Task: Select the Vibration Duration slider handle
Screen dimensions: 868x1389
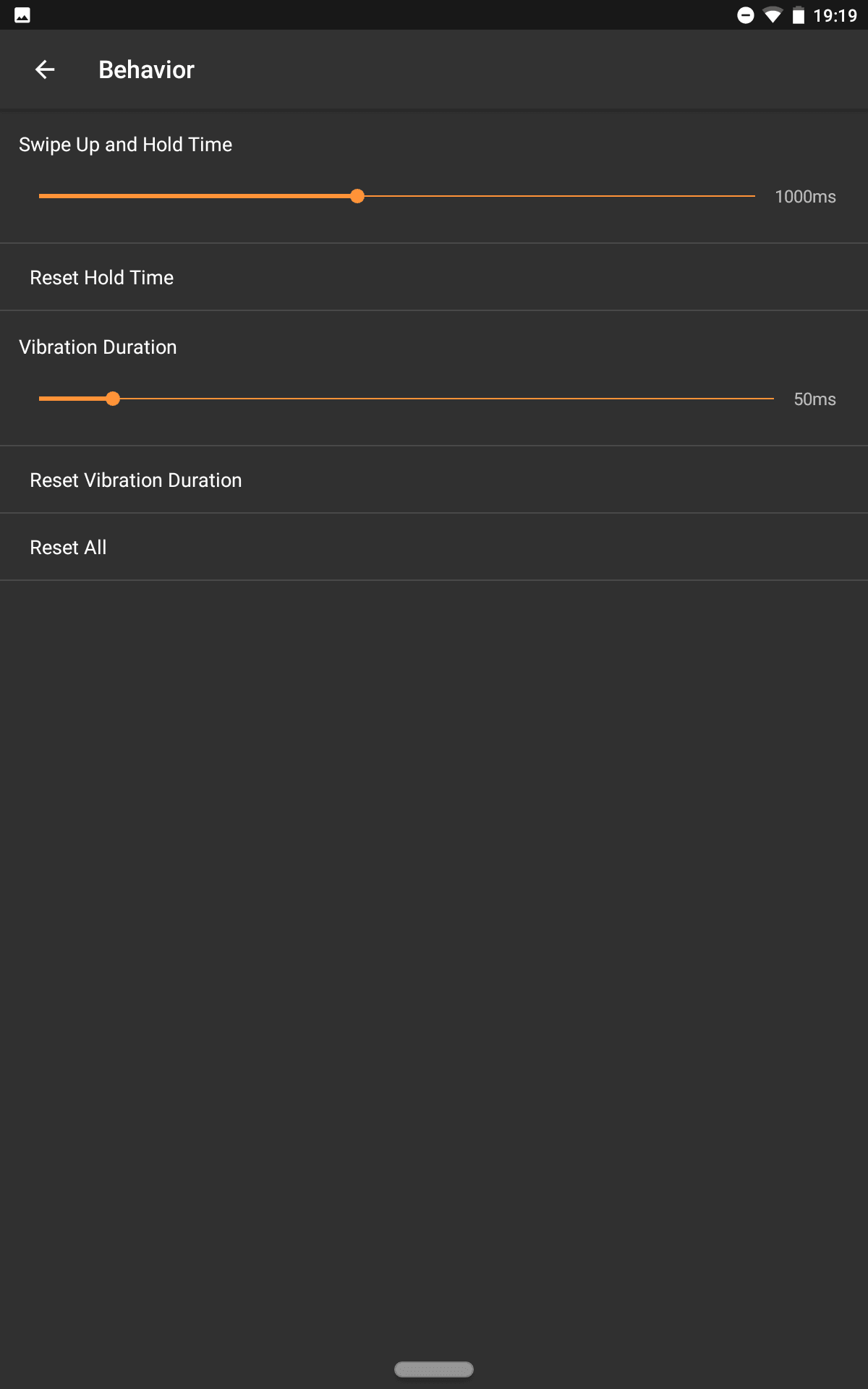Action: [113, 399]
